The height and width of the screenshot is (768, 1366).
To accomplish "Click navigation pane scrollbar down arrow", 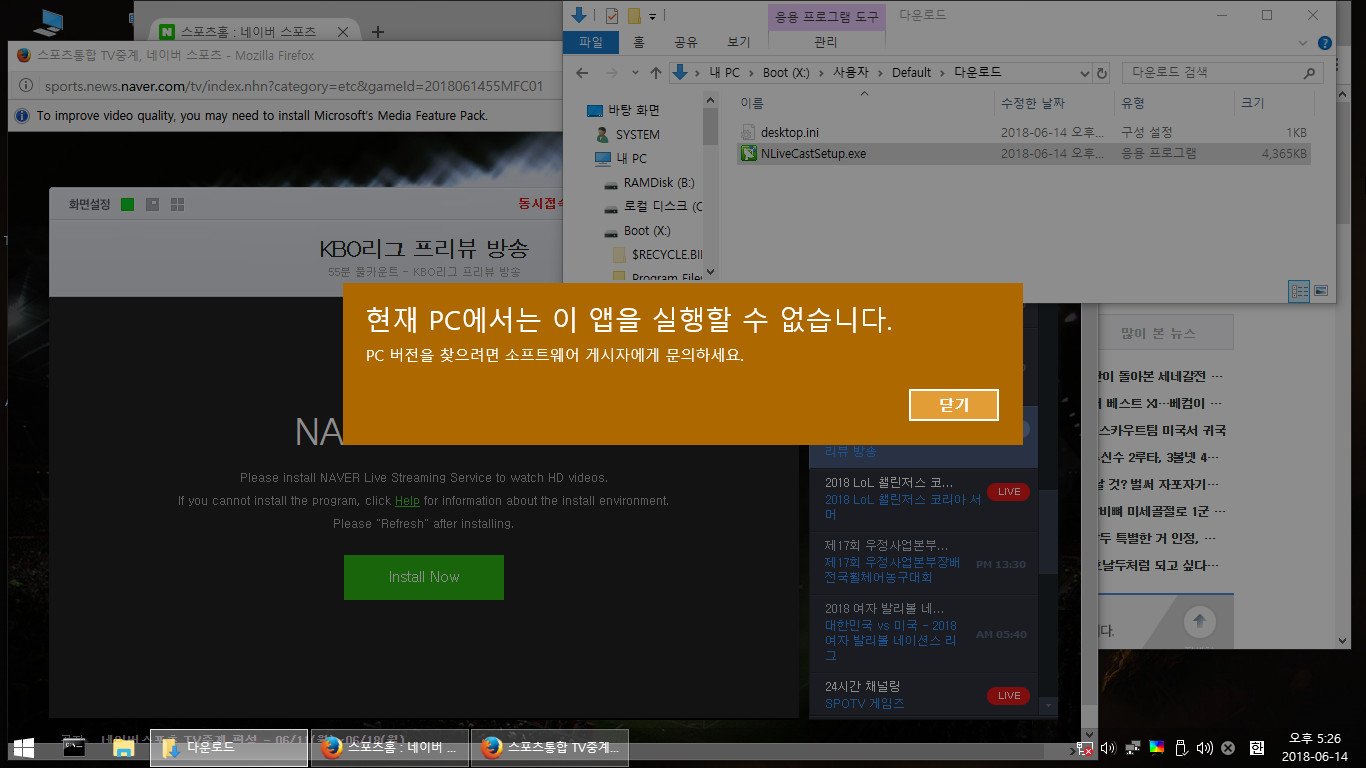I will tap(710, 271).
